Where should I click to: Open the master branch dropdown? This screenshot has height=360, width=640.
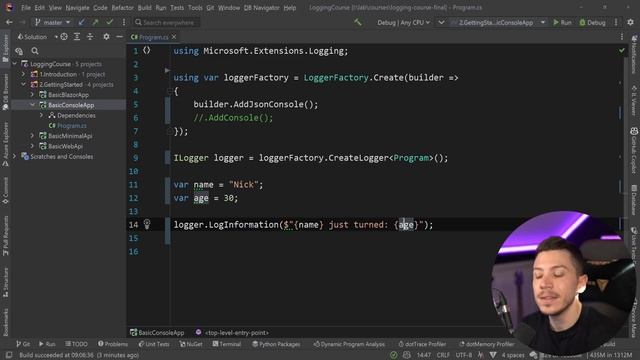click(53, 22)
